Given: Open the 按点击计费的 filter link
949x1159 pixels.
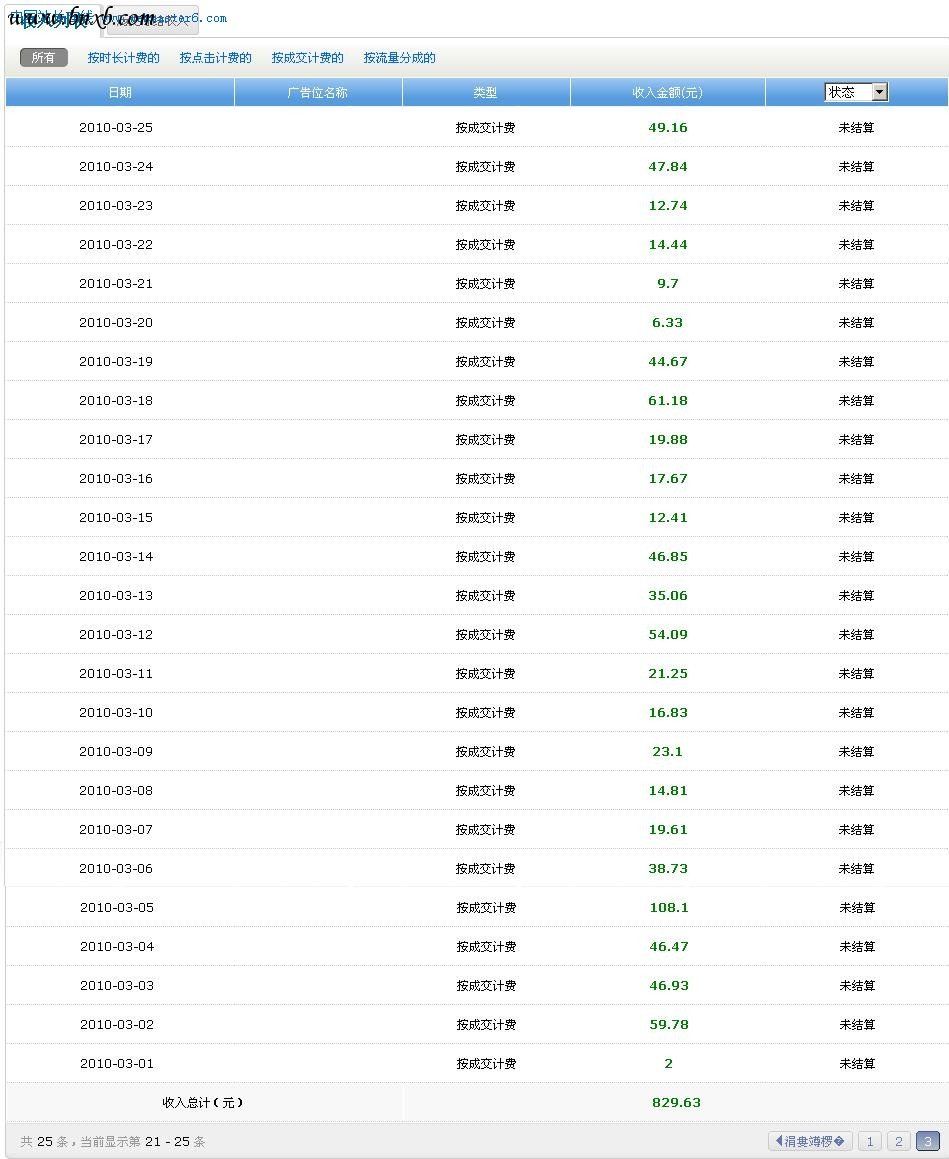Looking at the screenshot, I should click(215, 58).
